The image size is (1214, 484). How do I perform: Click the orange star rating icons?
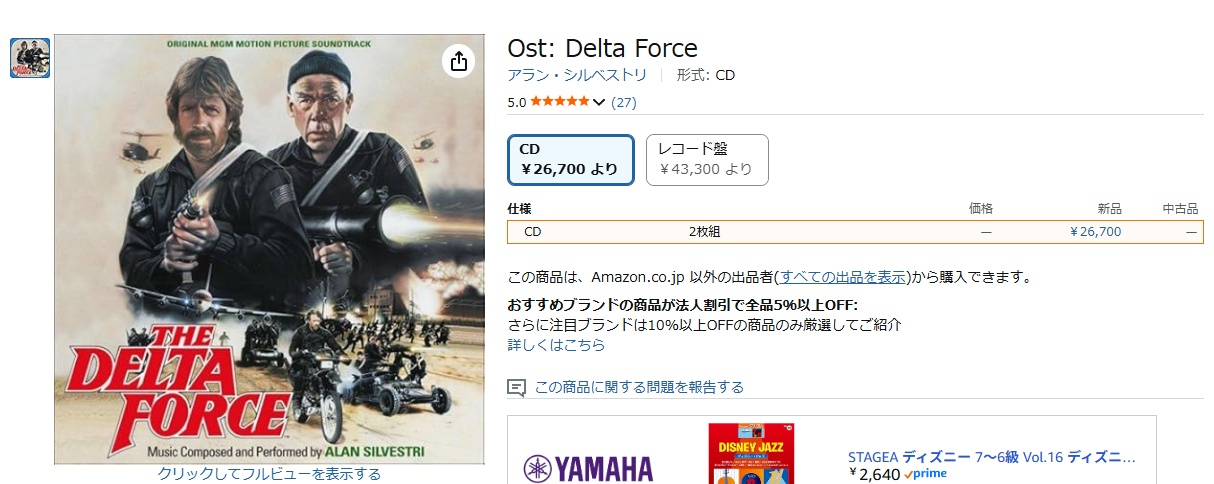[560, 102]
